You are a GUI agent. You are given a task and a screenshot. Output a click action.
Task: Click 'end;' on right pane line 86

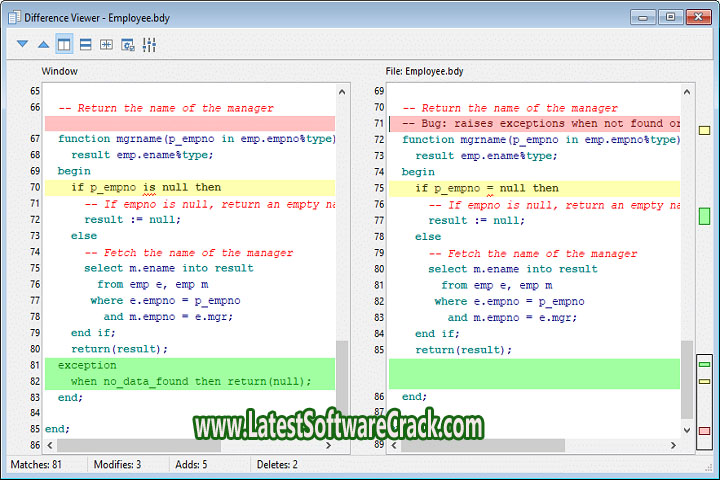(x=414, y=397)
